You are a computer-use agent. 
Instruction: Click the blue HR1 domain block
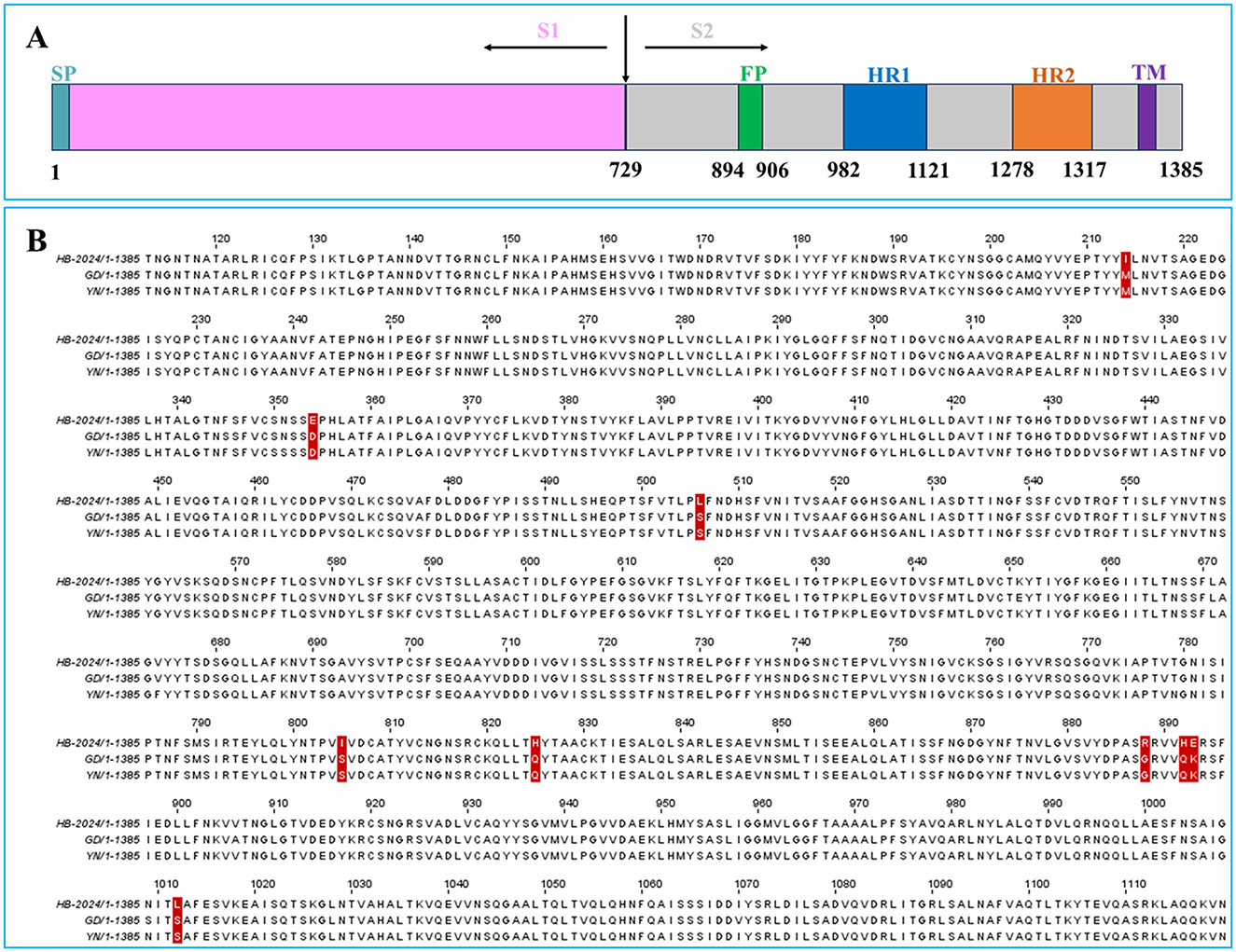(x=885, y=117)
